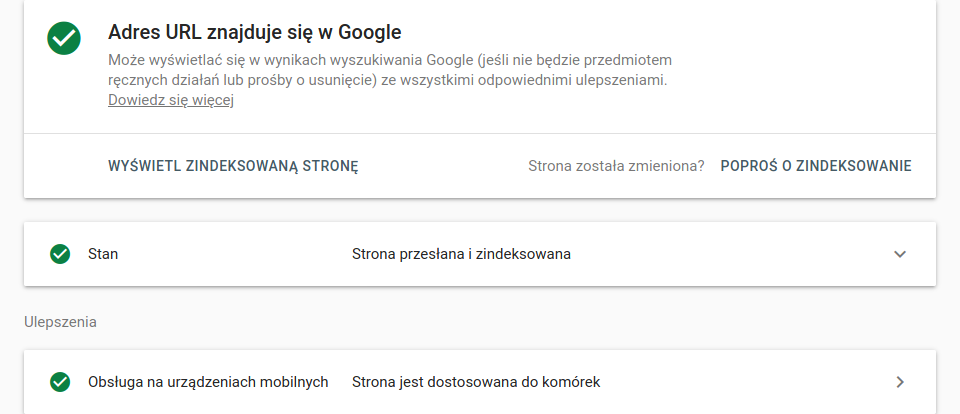Viewport: 960px width, 414px height.
Task: Click the green checkmark icon next to Stan
Action: click(60, 254)
